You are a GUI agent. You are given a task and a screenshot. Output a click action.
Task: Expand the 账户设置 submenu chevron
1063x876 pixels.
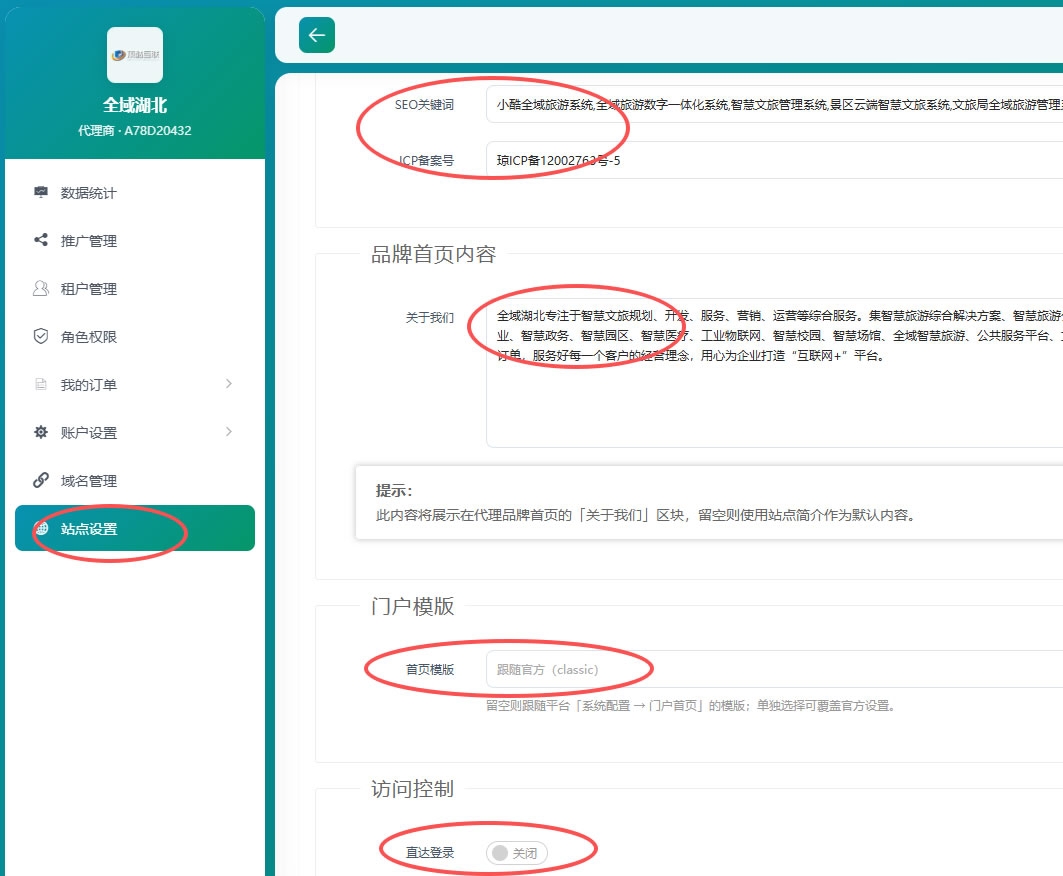coord(228,432)
